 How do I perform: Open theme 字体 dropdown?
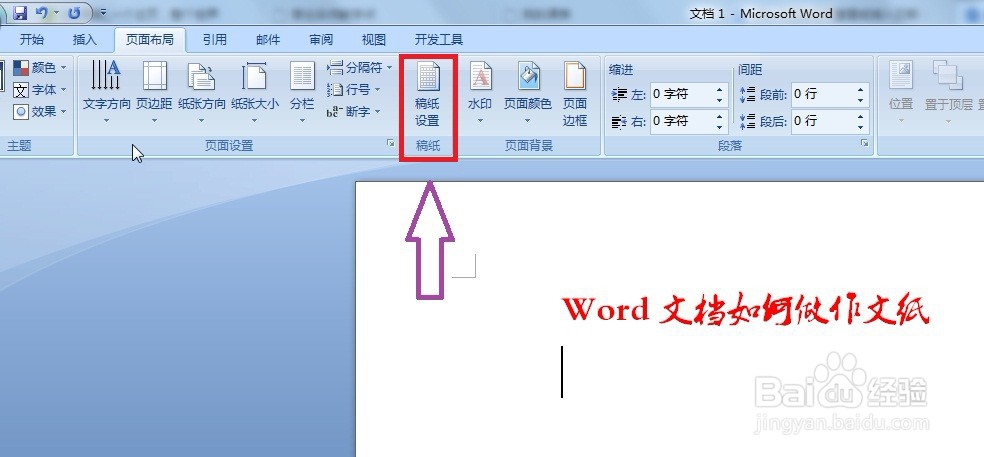pyautogui.click(x=40, y=90)
